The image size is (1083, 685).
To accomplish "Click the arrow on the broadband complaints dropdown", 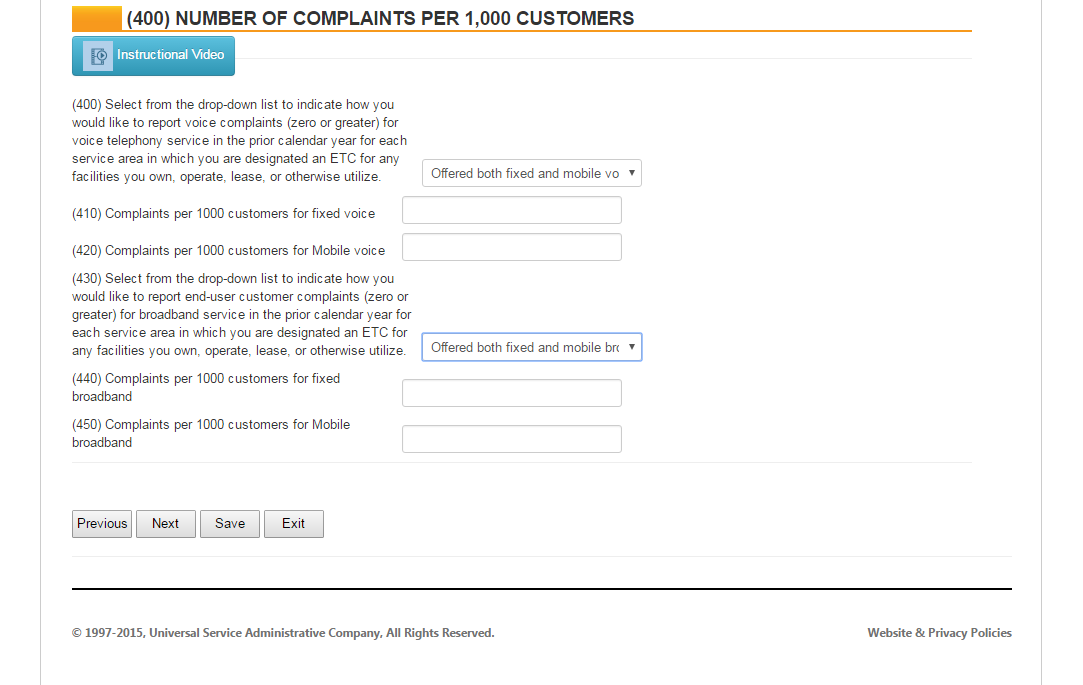I will click(x=631, y=347).
